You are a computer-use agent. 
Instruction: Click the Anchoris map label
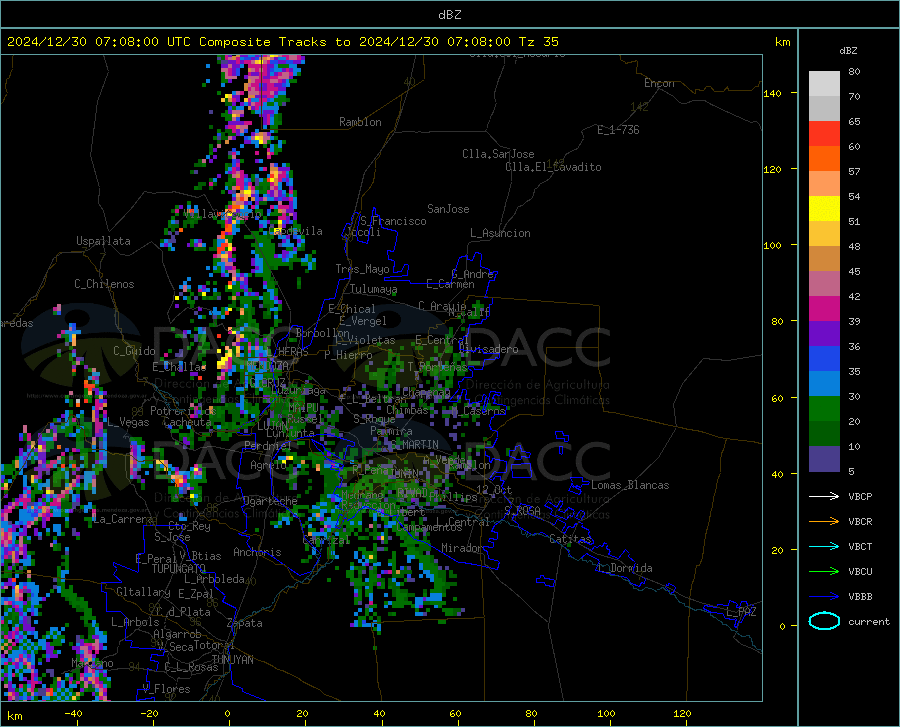click(x=257, y=553)
